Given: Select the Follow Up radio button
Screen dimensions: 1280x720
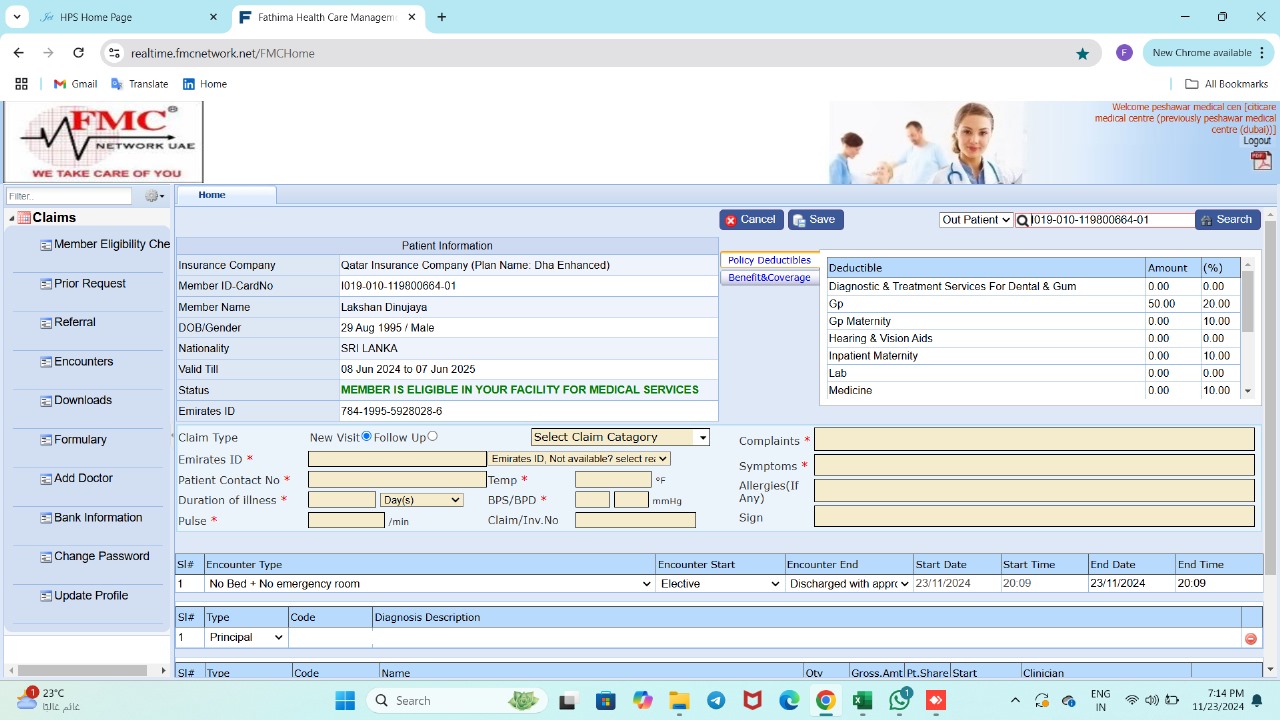Looking at the screenshot, I should (432, 436).
